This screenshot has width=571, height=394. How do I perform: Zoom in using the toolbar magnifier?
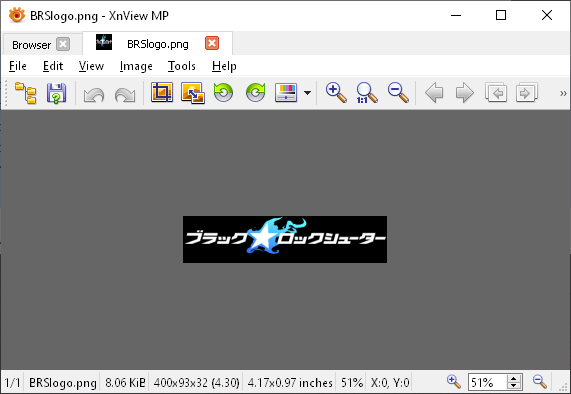[336, 93]
